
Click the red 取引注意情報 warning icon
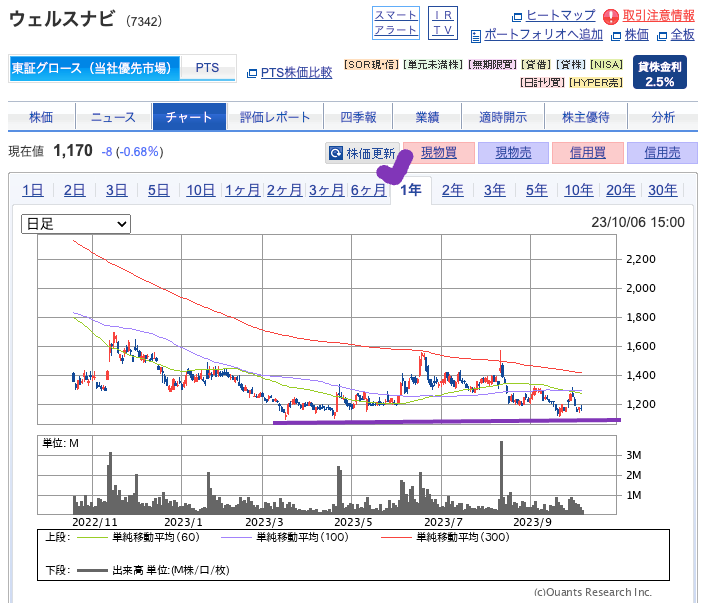click(611, 17)
